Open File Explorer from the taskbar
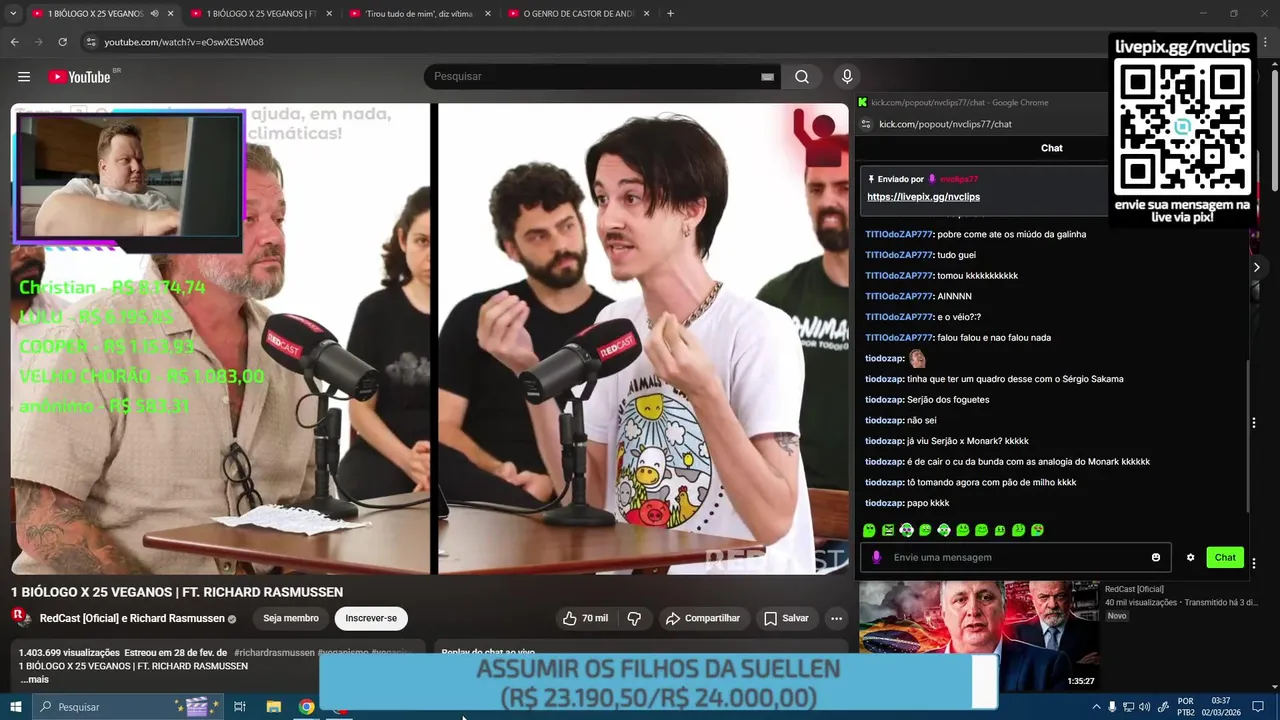The image size is (1280, 720). pos(274,707)
